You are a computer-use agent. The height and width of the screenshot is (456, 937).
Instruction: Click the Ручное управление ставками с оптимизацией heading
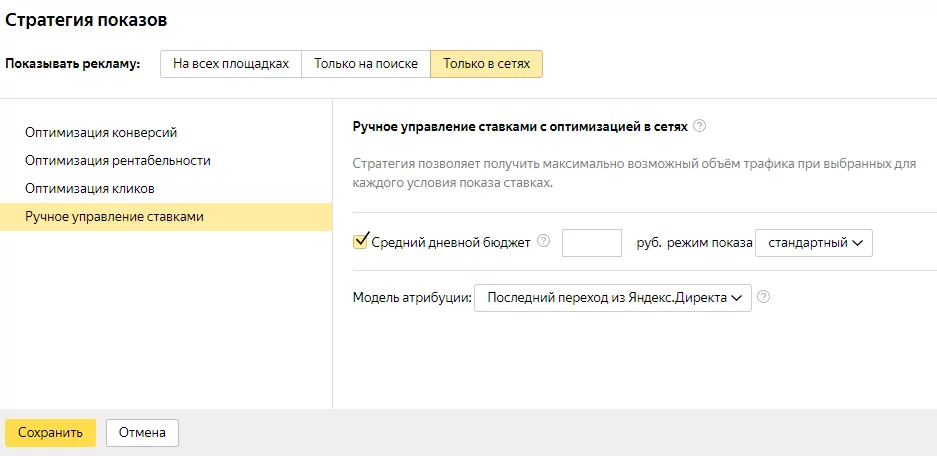520,127
